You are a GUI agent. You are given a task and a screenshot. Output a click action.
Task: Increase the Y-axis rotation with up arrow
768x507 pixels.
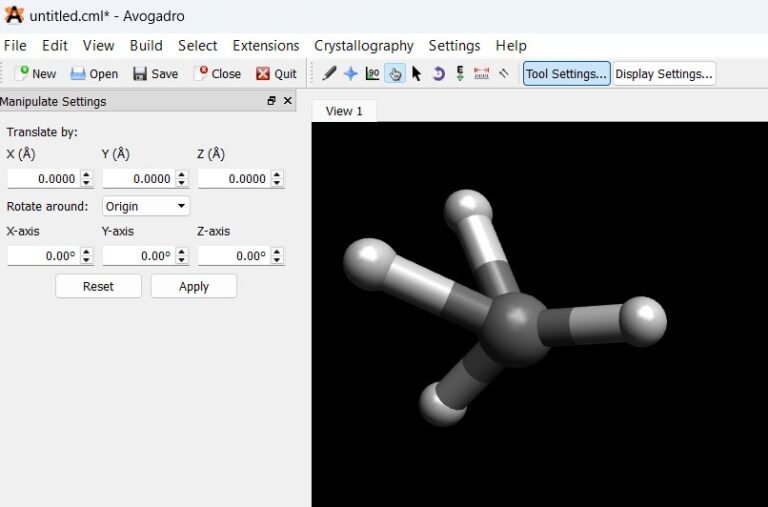pyautogui.click(x=182, y=251)
